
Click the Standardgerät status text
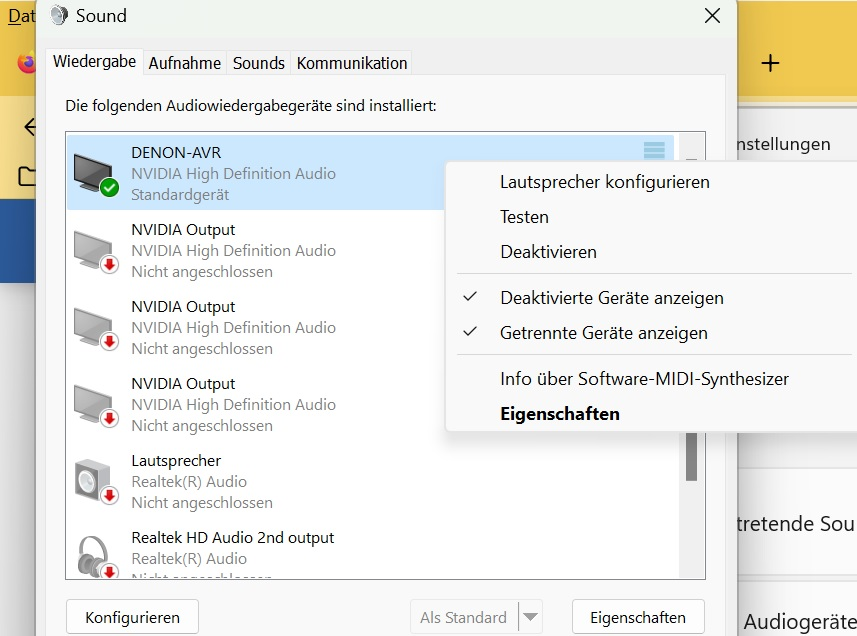pos(180,195)
